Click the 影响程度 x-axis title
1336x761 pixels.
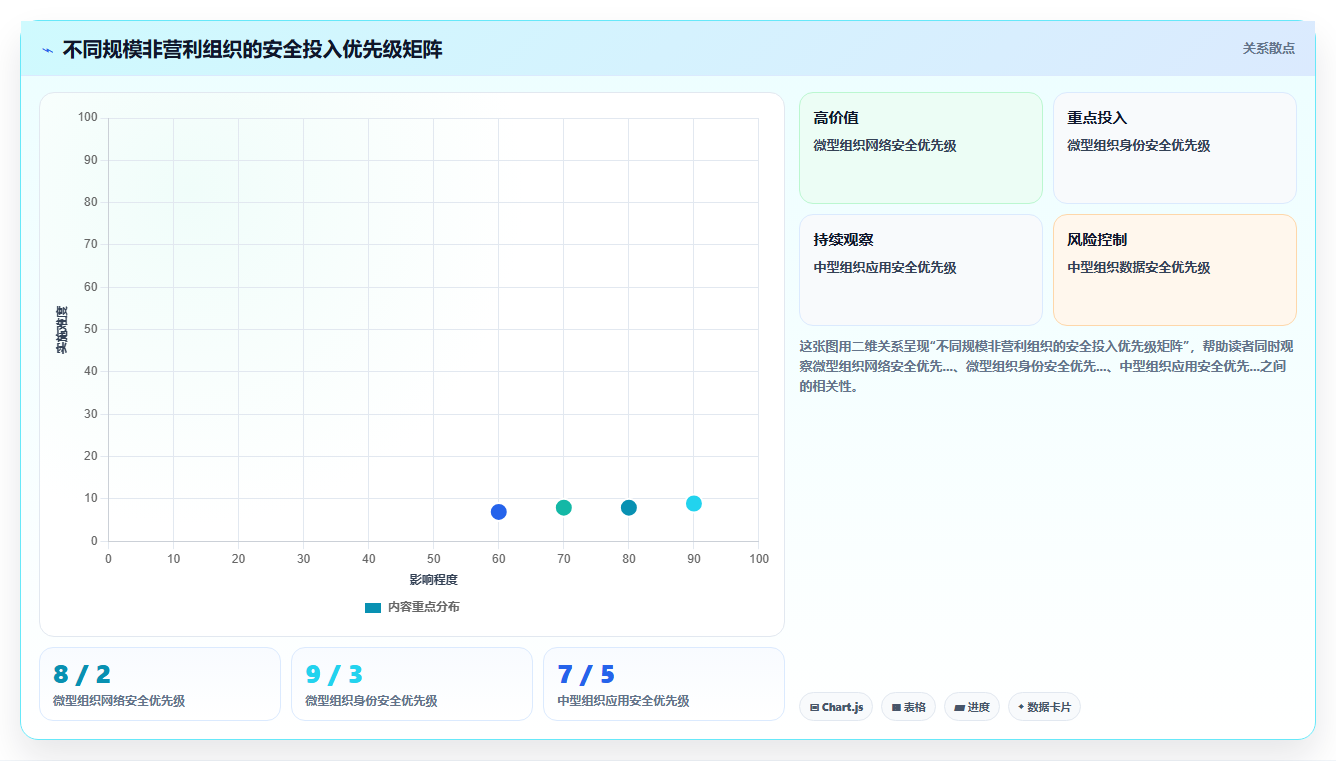[433, 580]
